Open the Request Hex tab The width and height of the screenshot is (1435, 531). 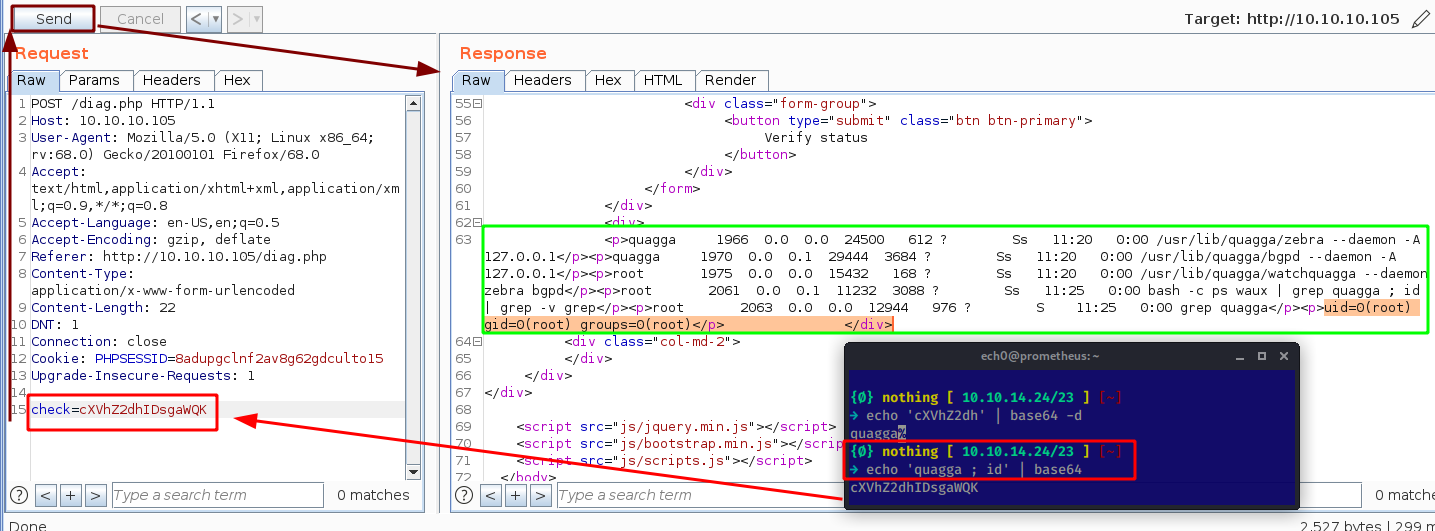[237, 81]
